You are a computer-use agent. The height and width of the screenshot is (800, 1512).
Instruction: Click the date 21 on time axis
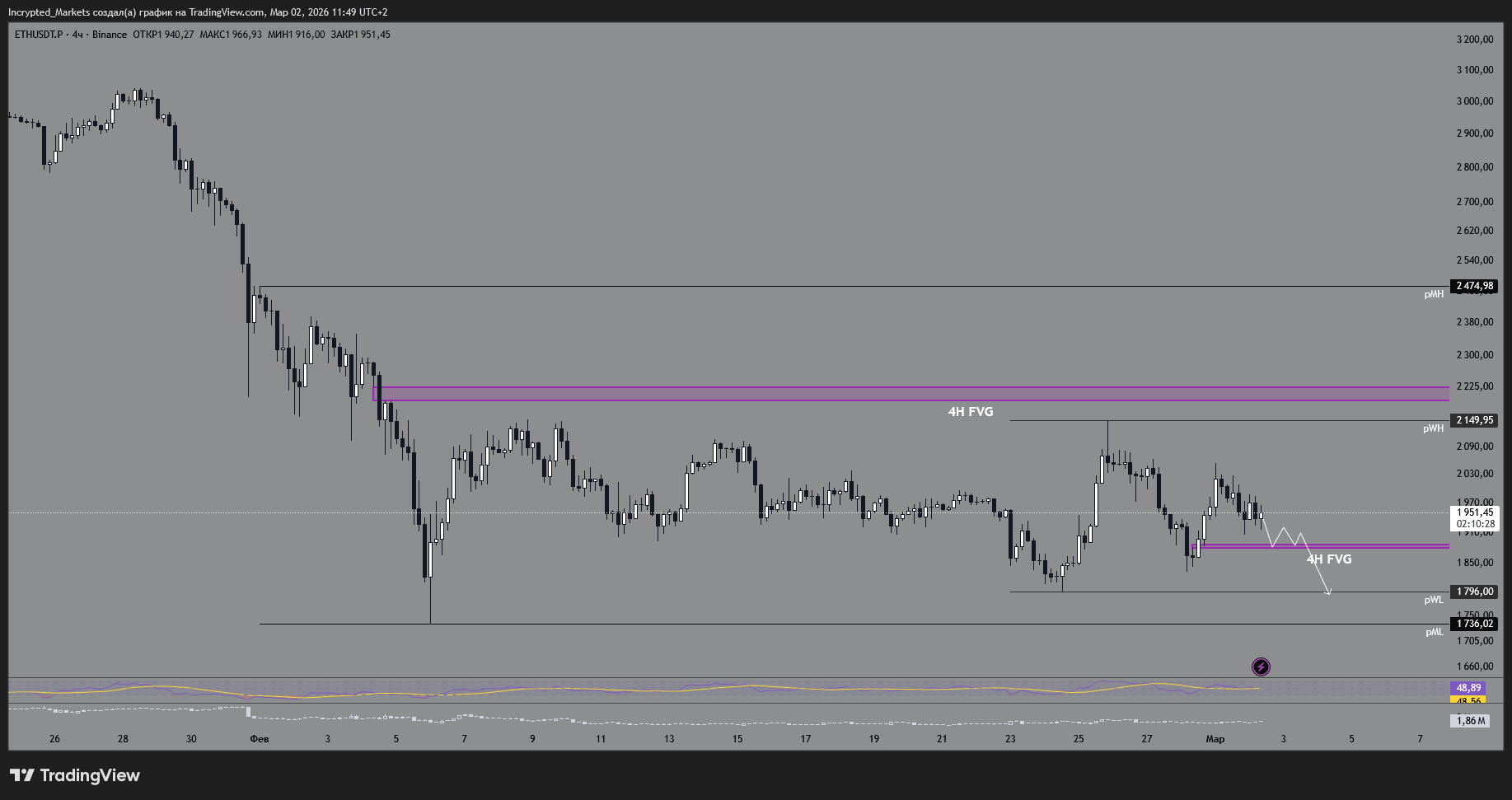[942, 739]
